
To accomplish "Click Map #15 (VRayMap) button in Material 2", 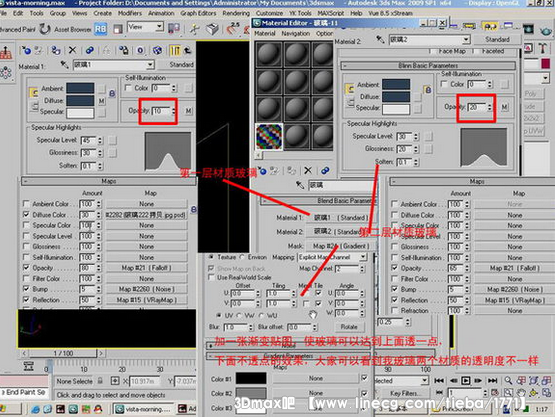I will click(514, 300).
